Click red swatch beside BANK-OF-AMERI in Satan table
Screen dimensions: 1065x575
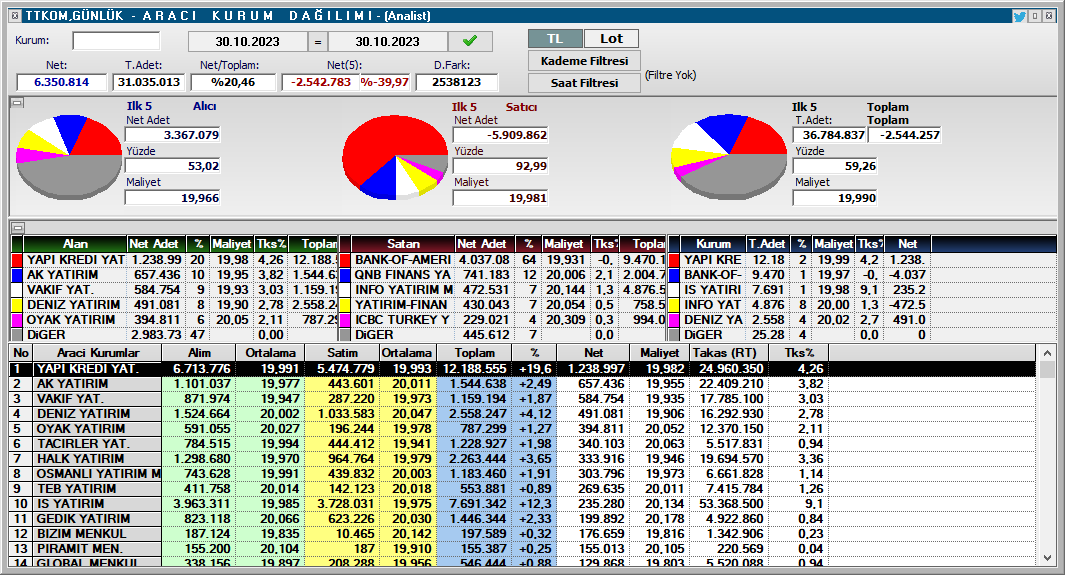[x=345, y=260]
